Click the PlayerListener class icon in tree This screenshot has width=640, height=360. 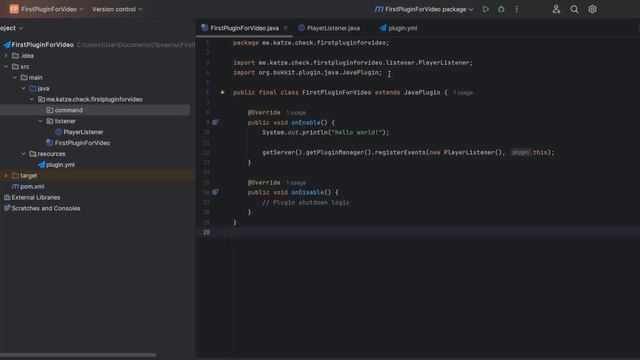click(58, 132)
